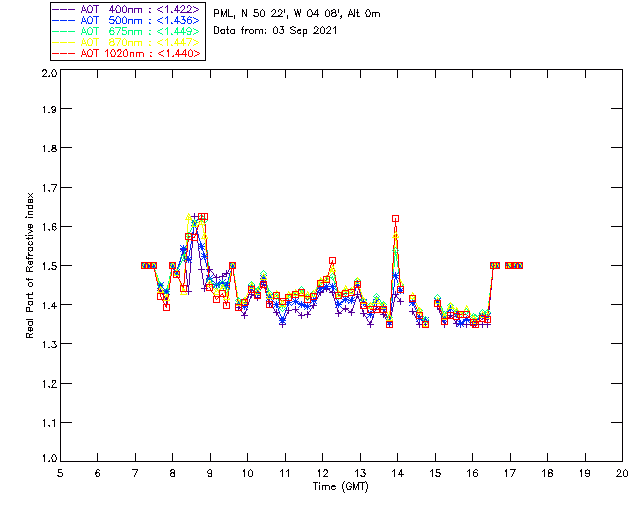Click the y-axis label 1.5
640x512 pixels.
tap(49, 266)
